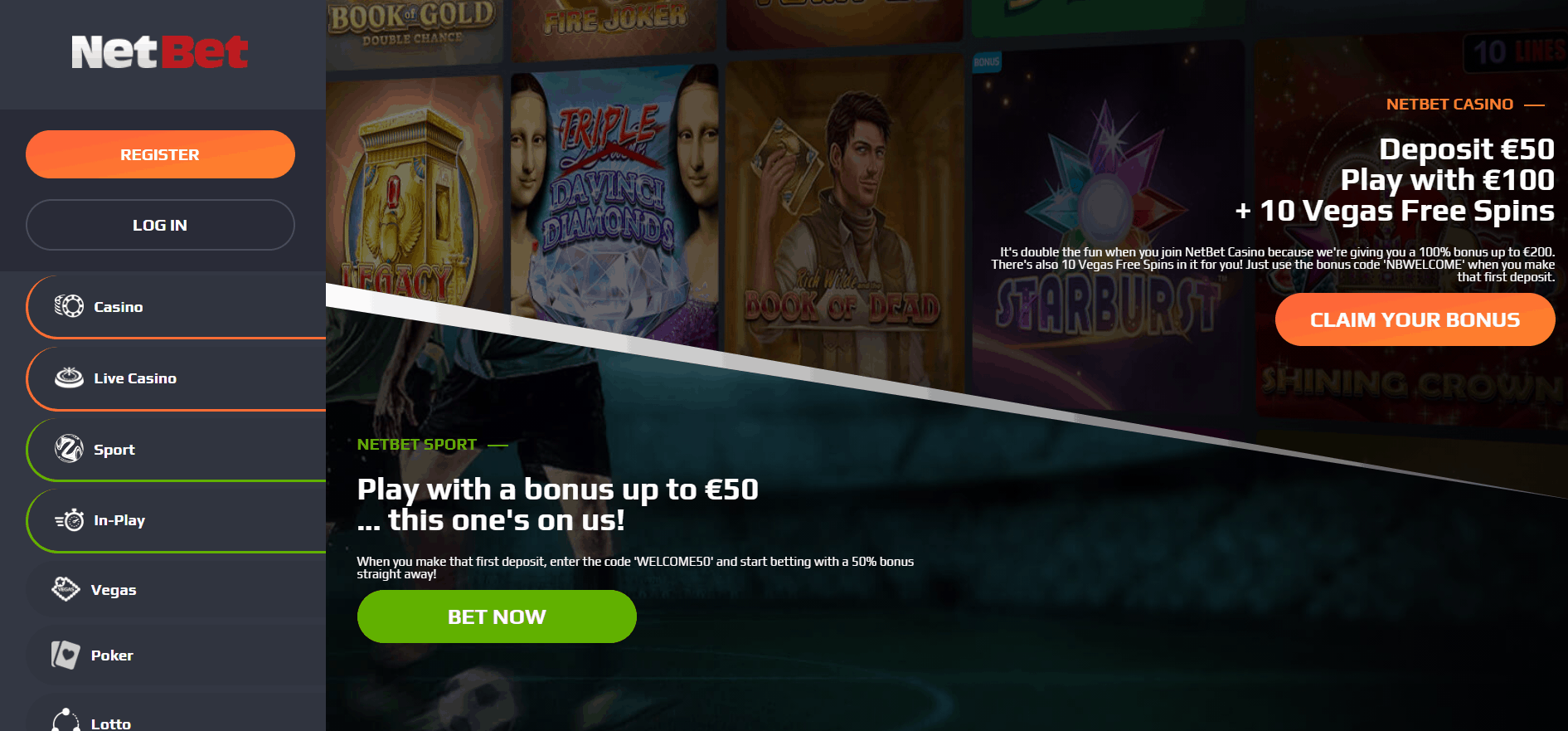This screenshot has width=1568, height=731.
Task: Click CLAIM YOUR BONUS button
Action: tap(1415, 319)
